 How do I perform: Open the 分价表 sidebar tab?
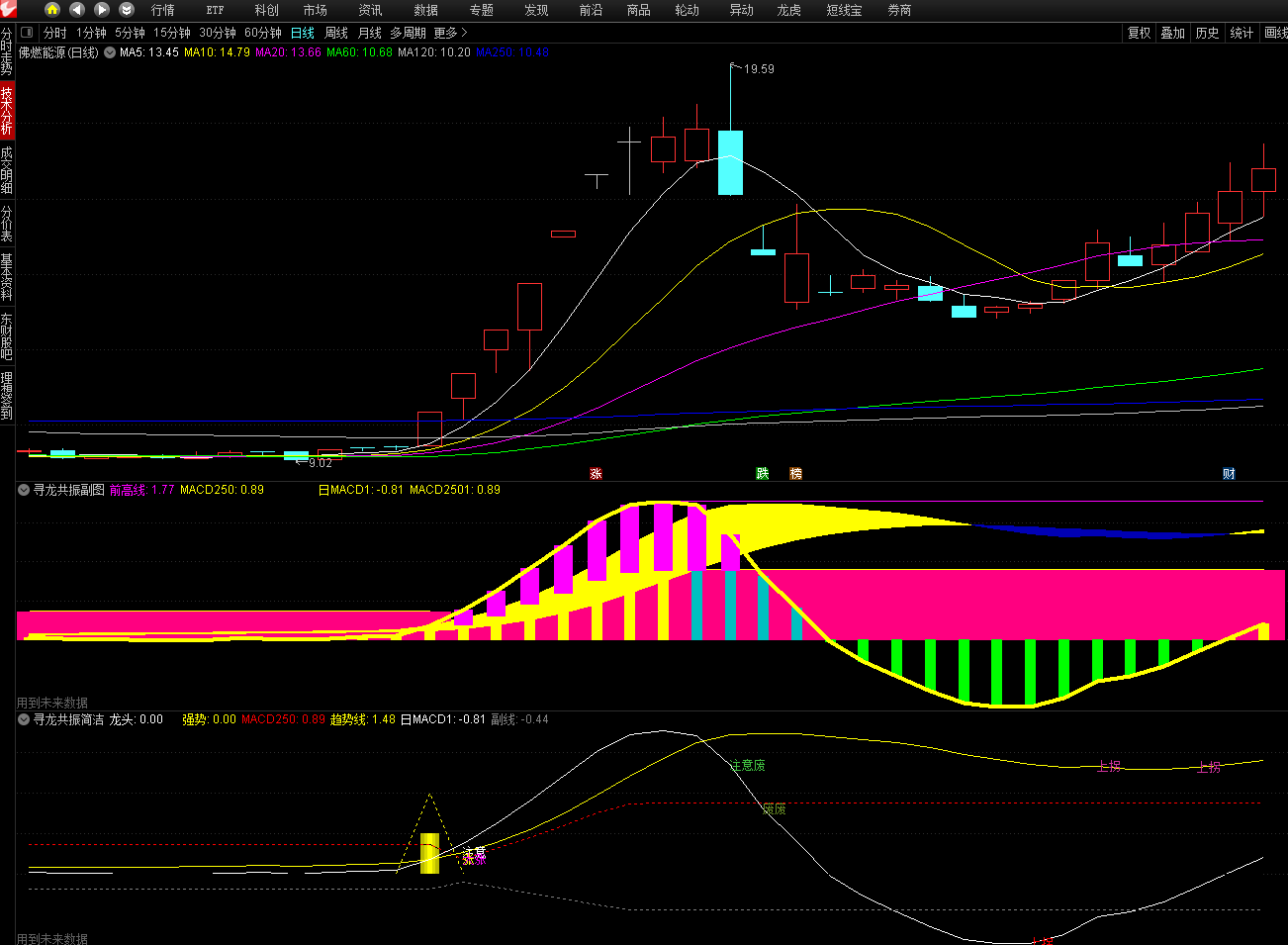(x=7, y=224)
